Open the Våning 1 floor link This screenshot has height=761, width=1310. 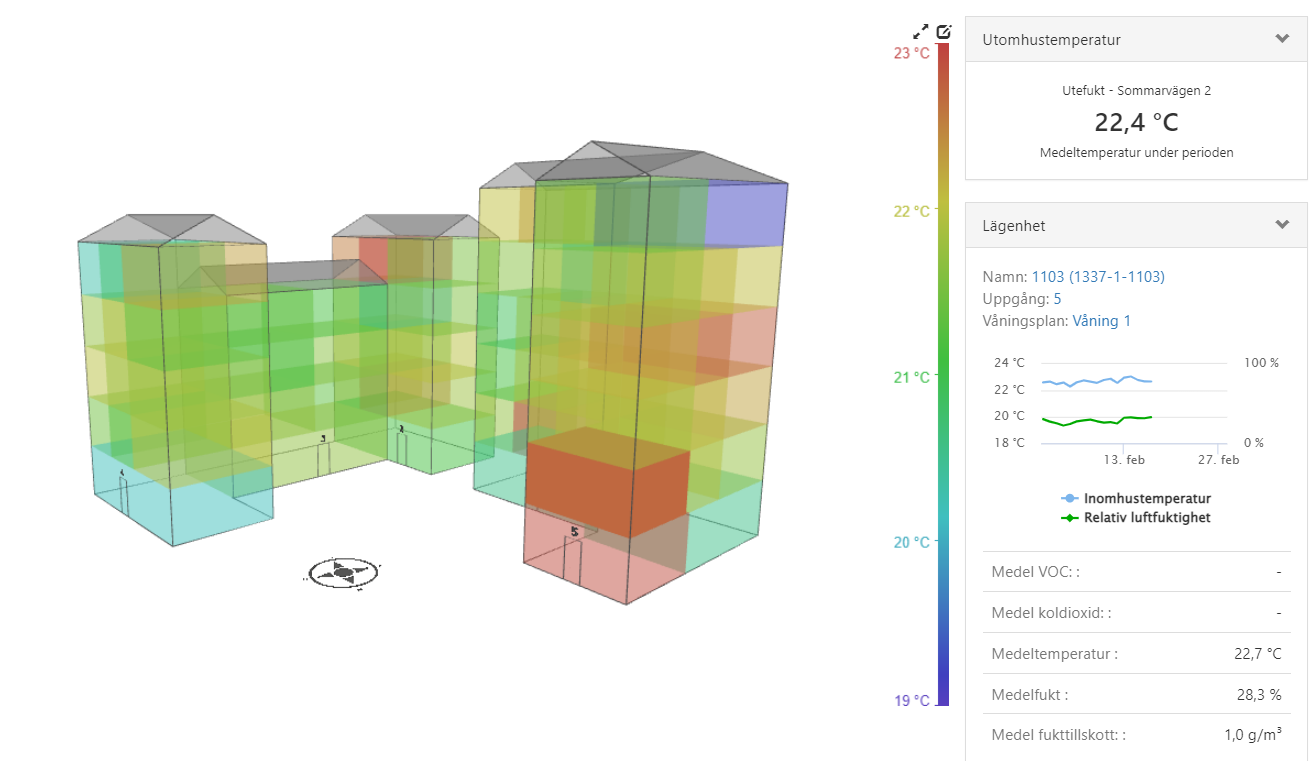pos(1101,321)
